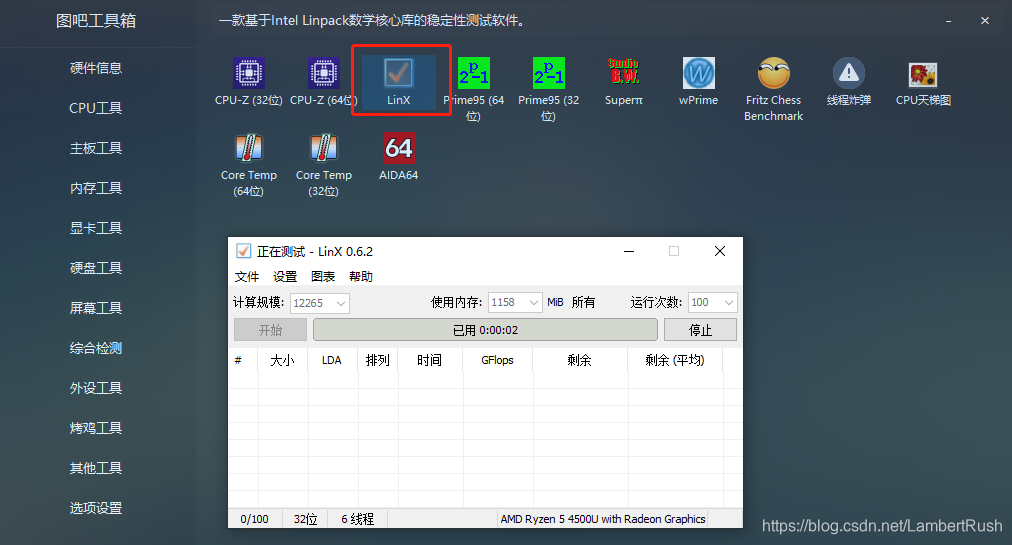Viewport: 1012px width, 545px height.
Task: Select 显卡工具 in sidebar
Action: pyautogui.click(x=96, y=228)
